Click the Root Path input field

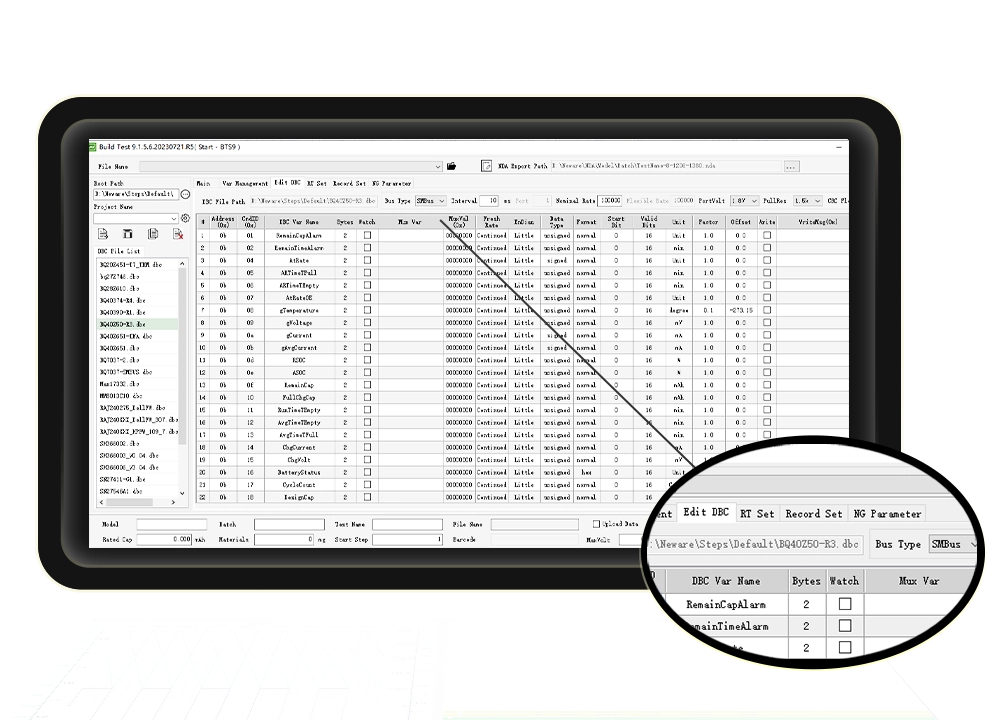135,194
